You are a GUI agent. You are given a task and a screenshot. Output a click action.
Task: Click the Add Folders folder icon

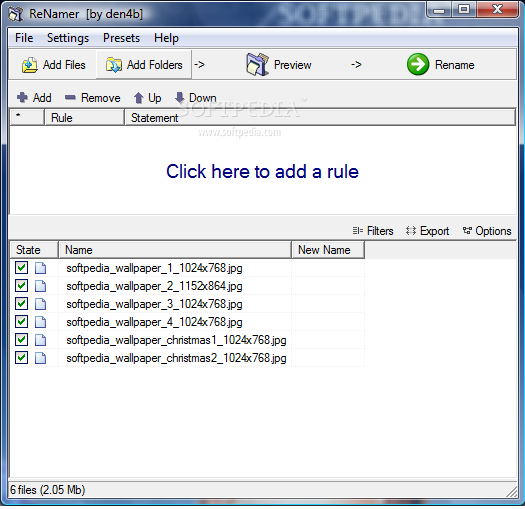[x=114, y=65]
